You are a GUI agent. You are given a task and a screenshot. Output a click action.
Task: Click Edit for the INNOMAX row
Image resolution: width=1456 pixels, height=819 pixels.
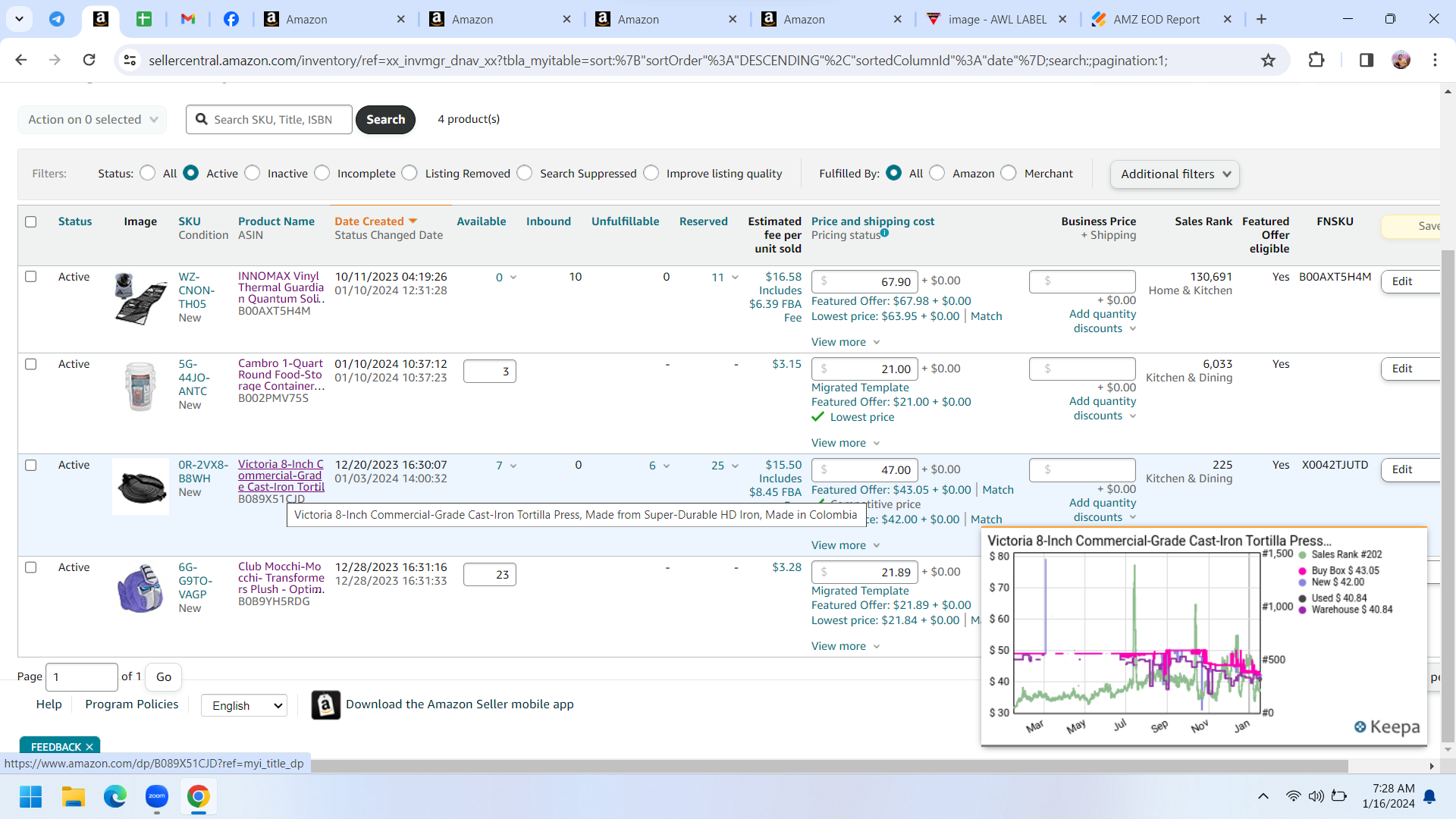(1410, 281)
